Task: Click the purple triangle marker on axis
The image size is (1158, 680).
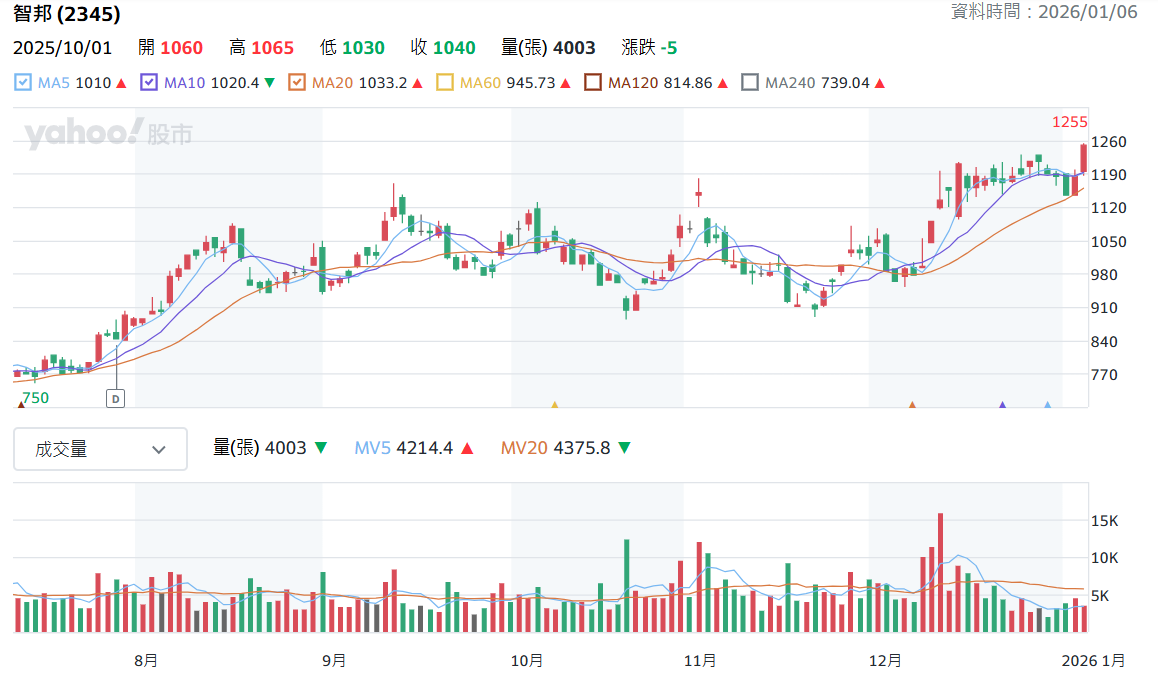Action: pos(1002,405)
